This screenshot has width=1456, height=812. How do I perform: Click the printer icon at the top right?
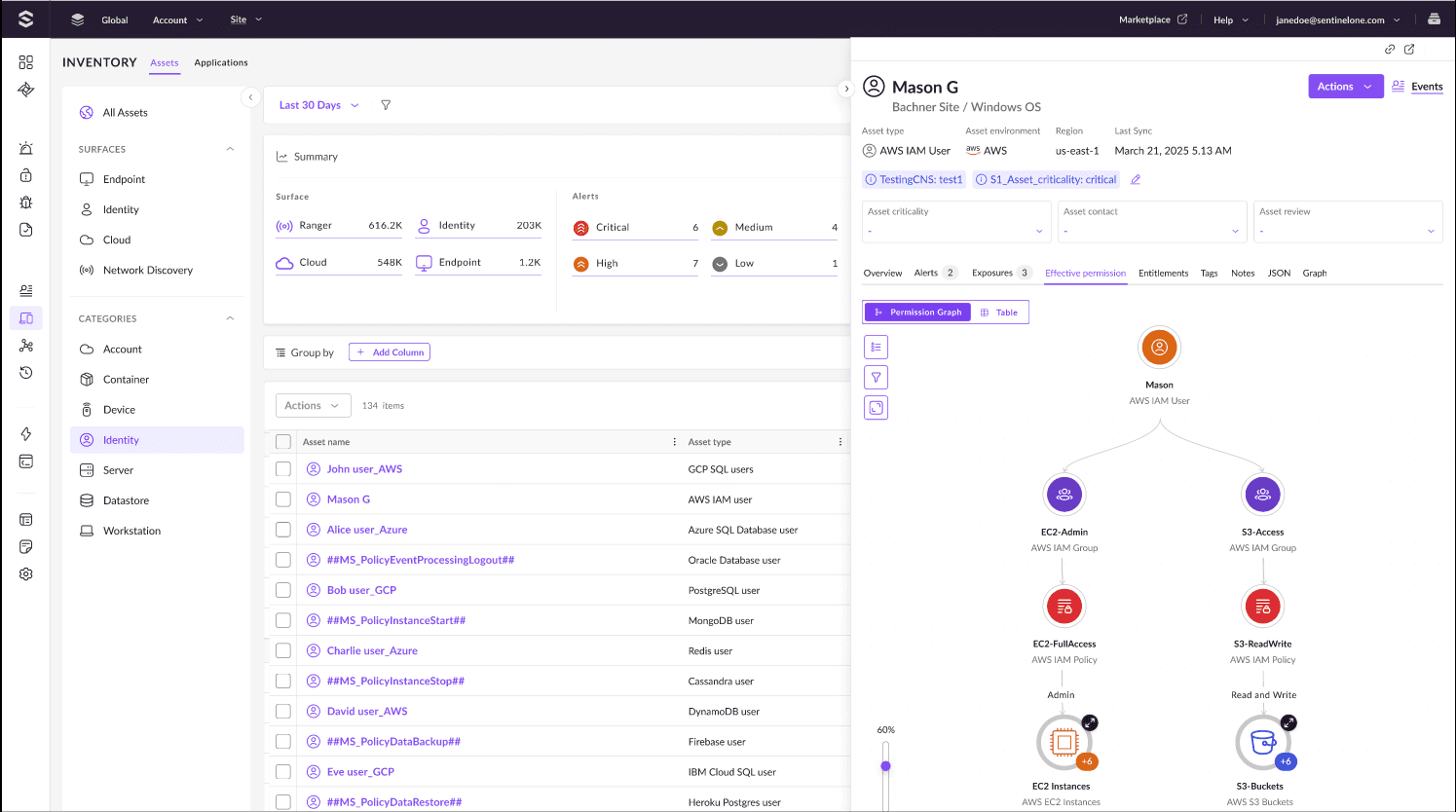1433,18
